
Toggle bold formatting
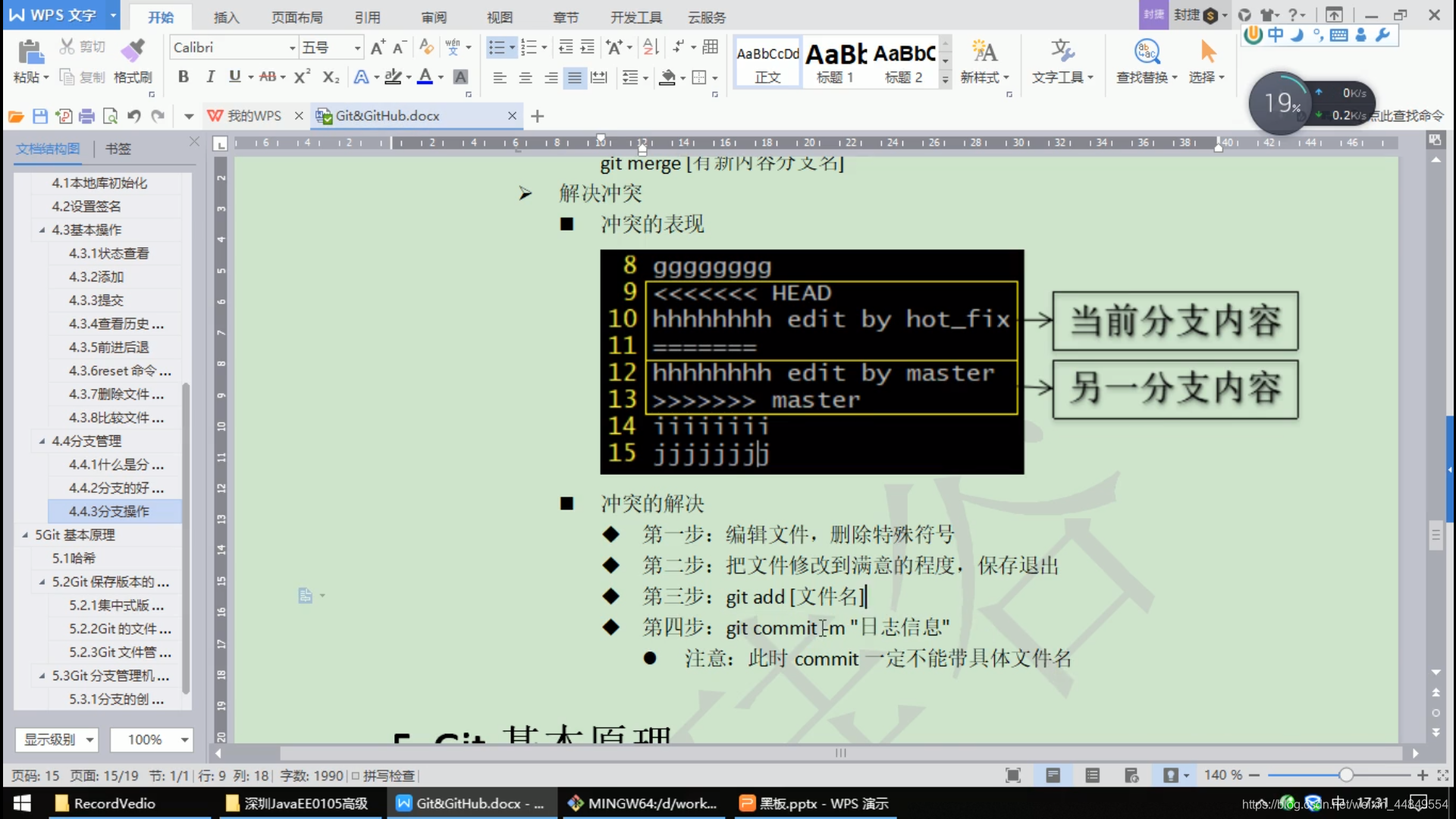pos(183,77)
